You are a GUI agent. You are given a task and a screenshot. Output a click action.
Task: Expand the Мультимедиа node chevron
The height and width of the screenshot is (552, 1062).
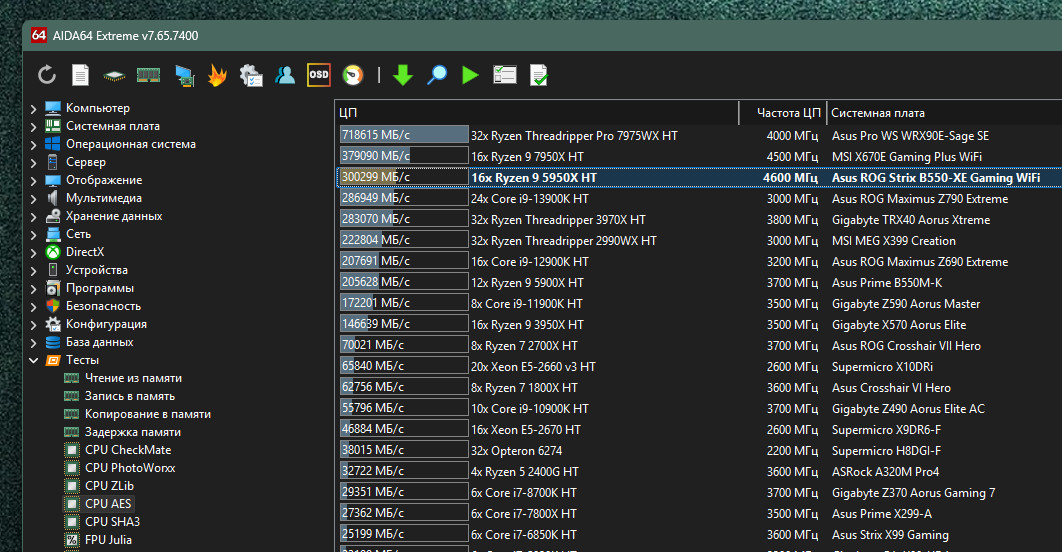tap(34, 198)
